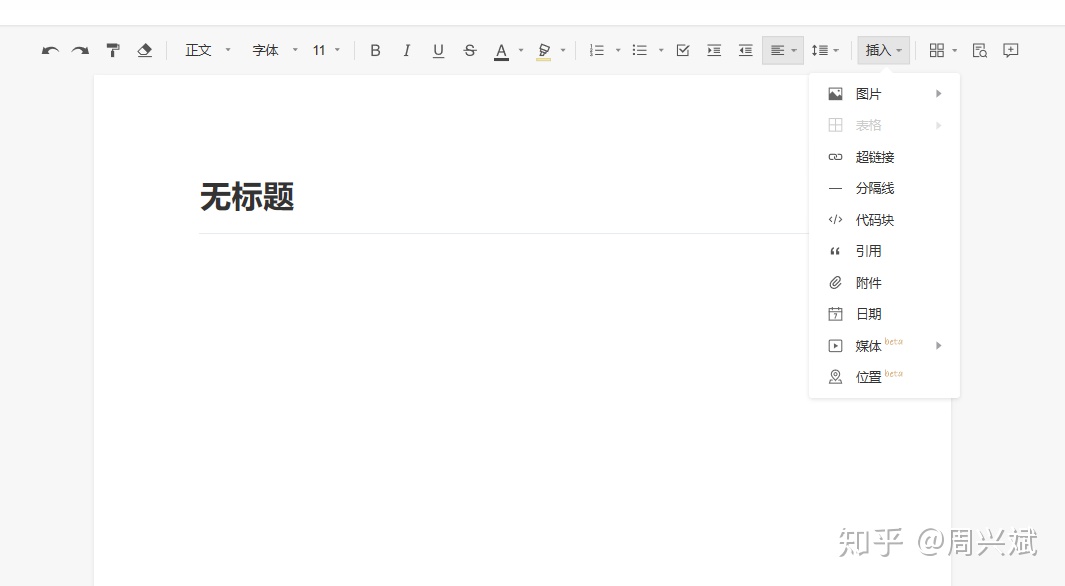Click the play icon beside 媒体

(x=835, y=346)
